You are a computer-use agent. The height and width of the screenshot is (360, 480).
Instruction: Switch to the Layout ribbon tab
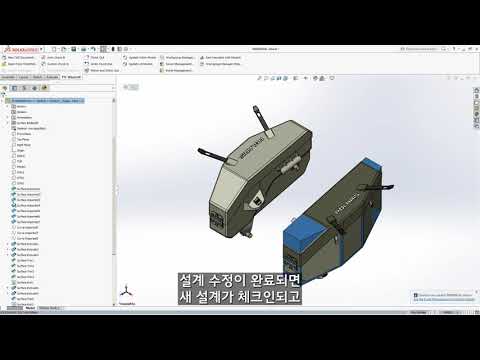point(23,77)
